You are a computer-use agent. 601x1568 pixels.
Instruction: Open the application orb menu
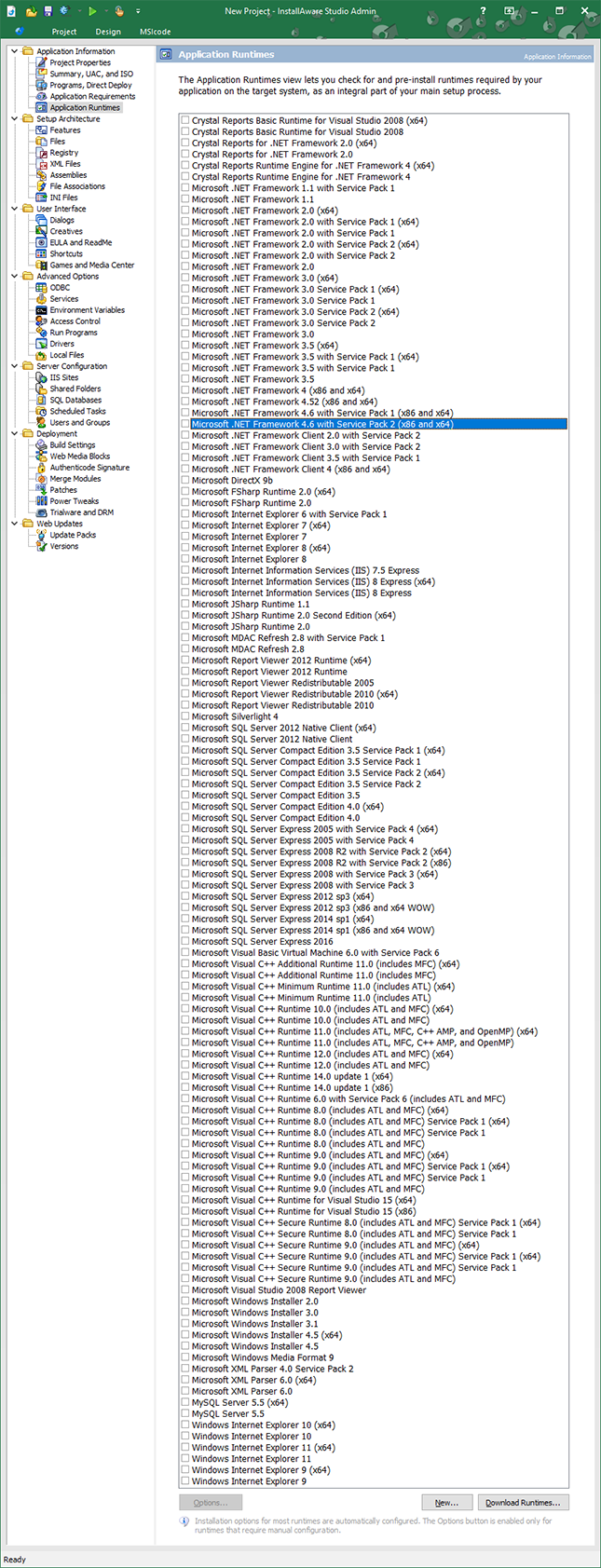[20, 31]
